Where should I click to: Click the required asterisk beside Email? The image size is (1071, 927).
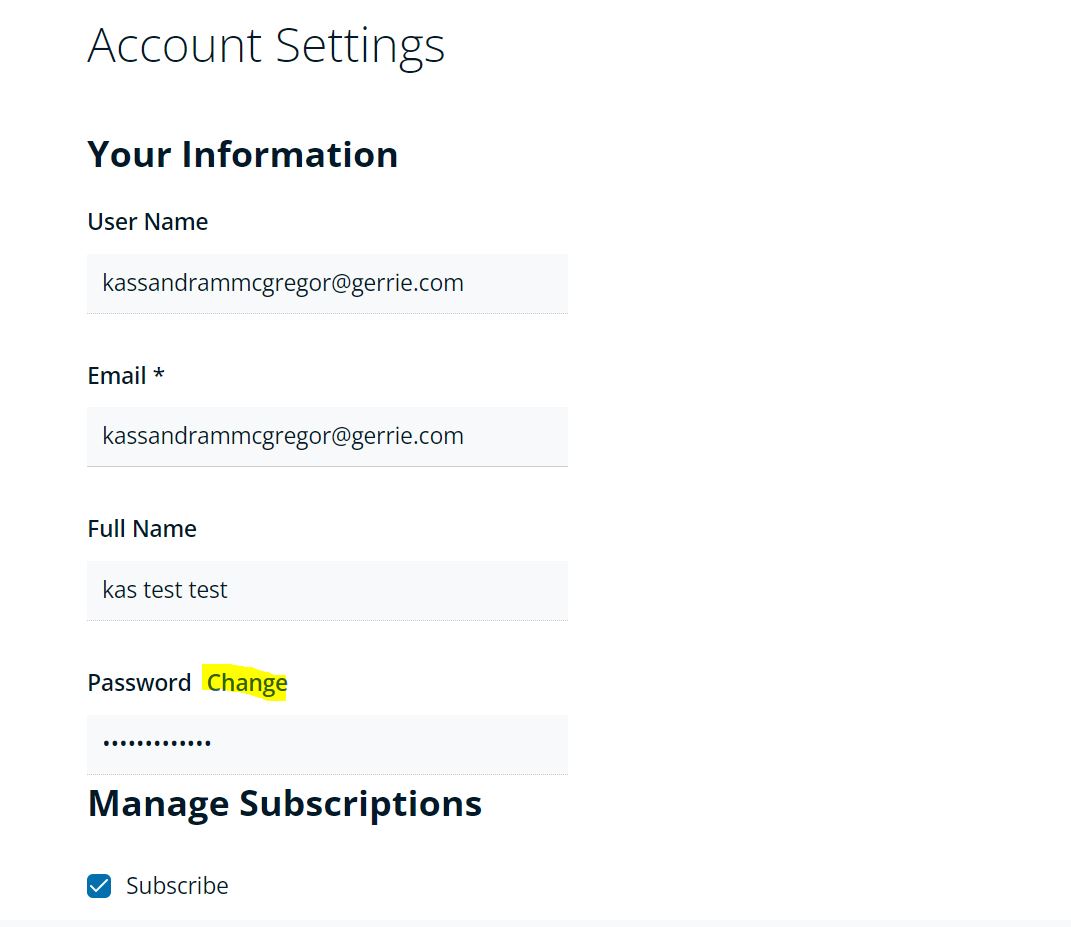click(158, 374)
